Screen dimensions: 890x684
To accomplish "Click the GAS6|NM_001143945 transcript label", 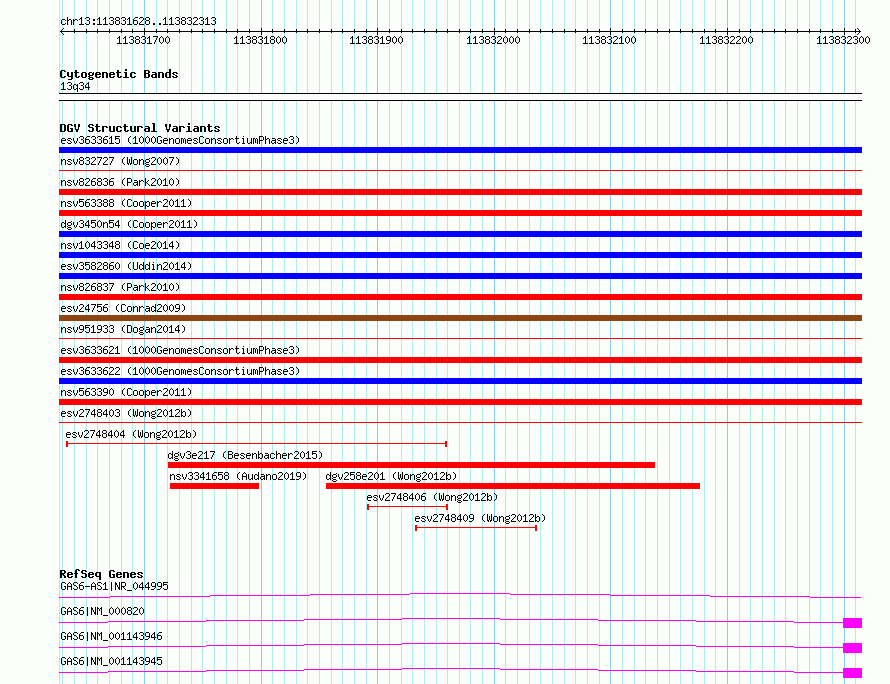I will click(111, 661).
